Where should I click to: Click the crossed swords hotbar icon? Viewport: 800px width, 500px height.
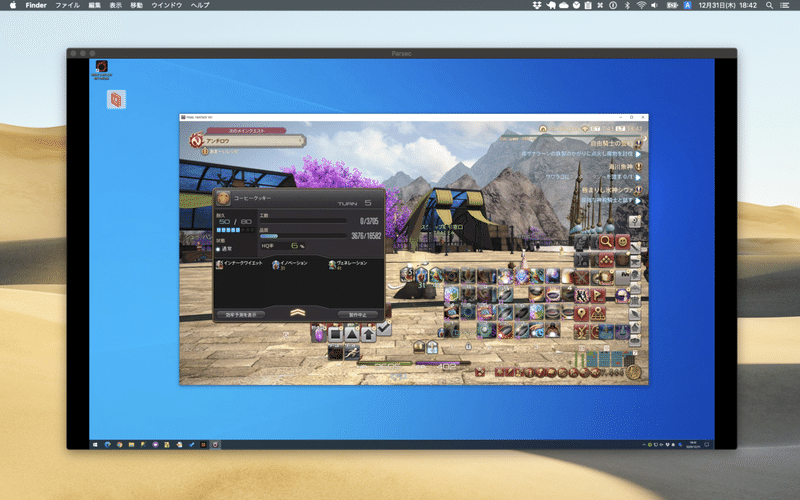(x=582, y=278)
